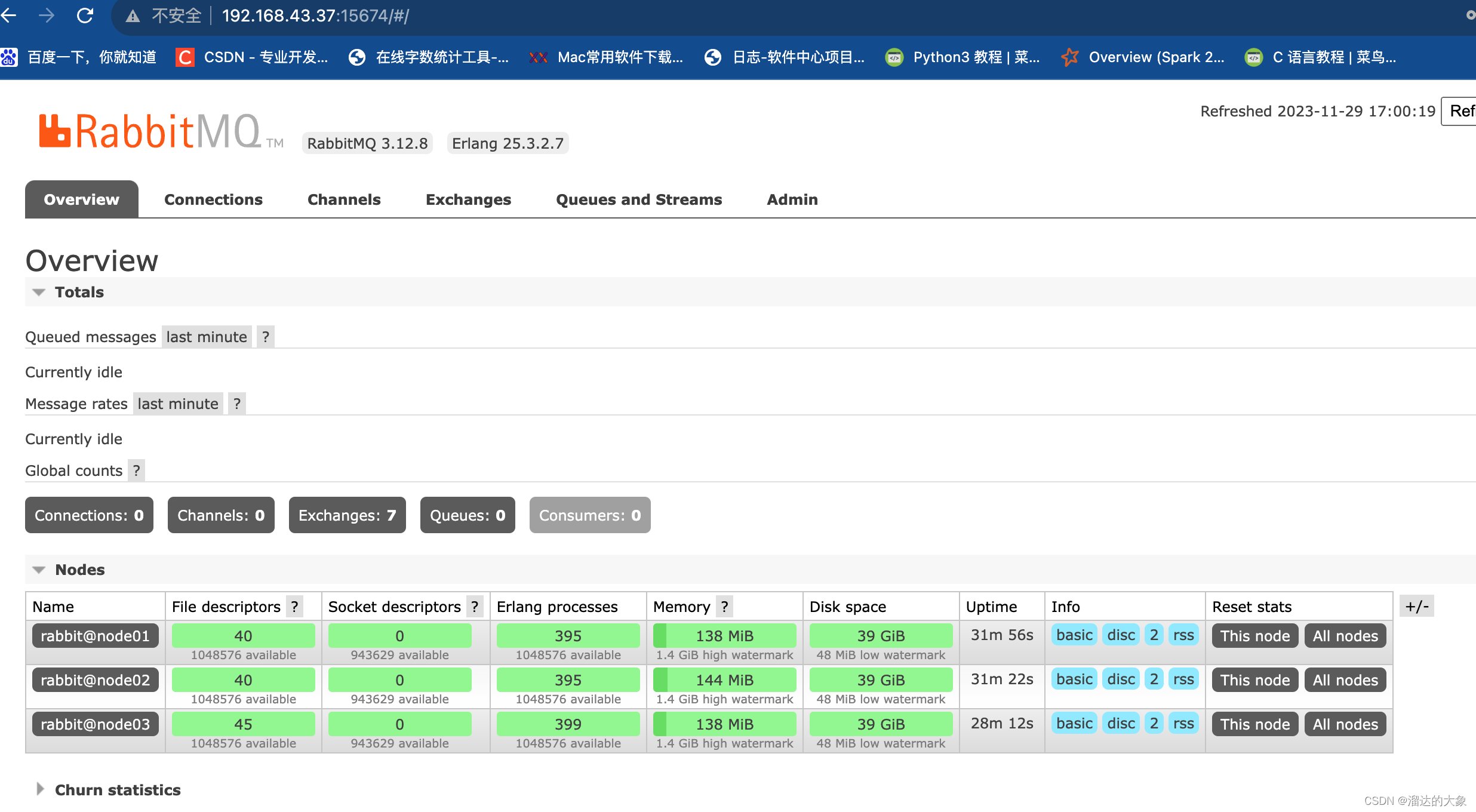Click the RabbitMQ logo
The image size is (1476, 812).
point(161,131)
